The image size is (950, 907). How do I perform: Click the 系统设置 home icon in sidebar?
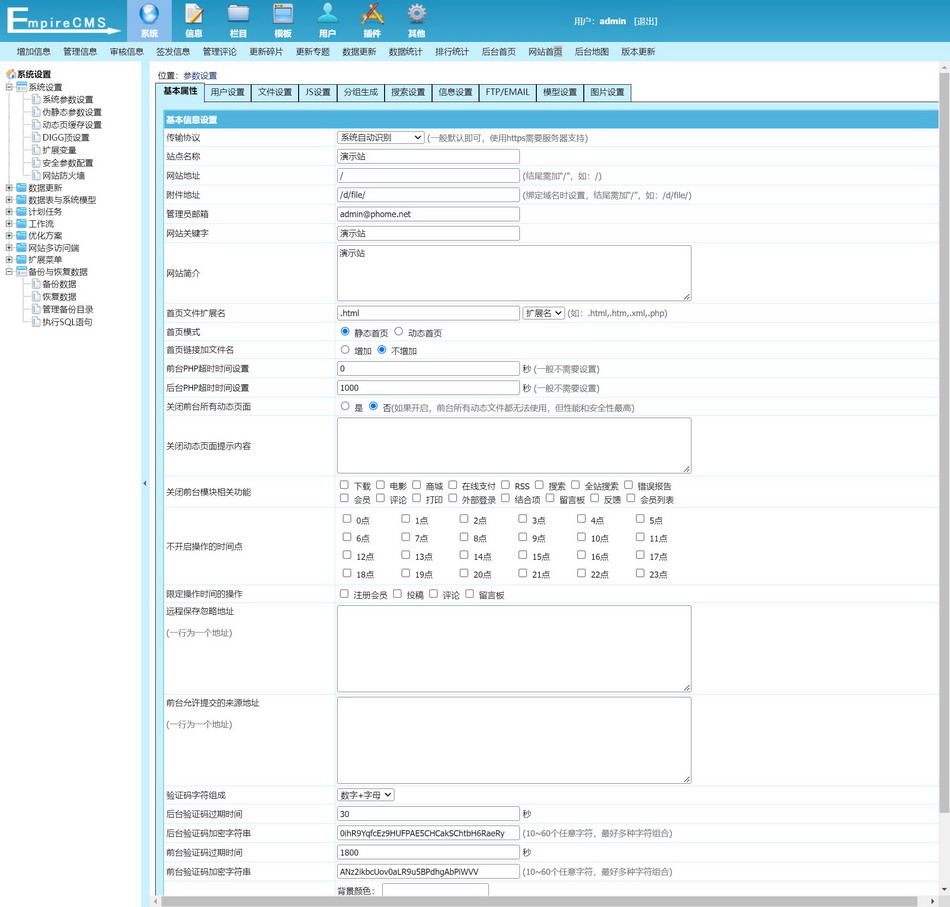[11, 74]
